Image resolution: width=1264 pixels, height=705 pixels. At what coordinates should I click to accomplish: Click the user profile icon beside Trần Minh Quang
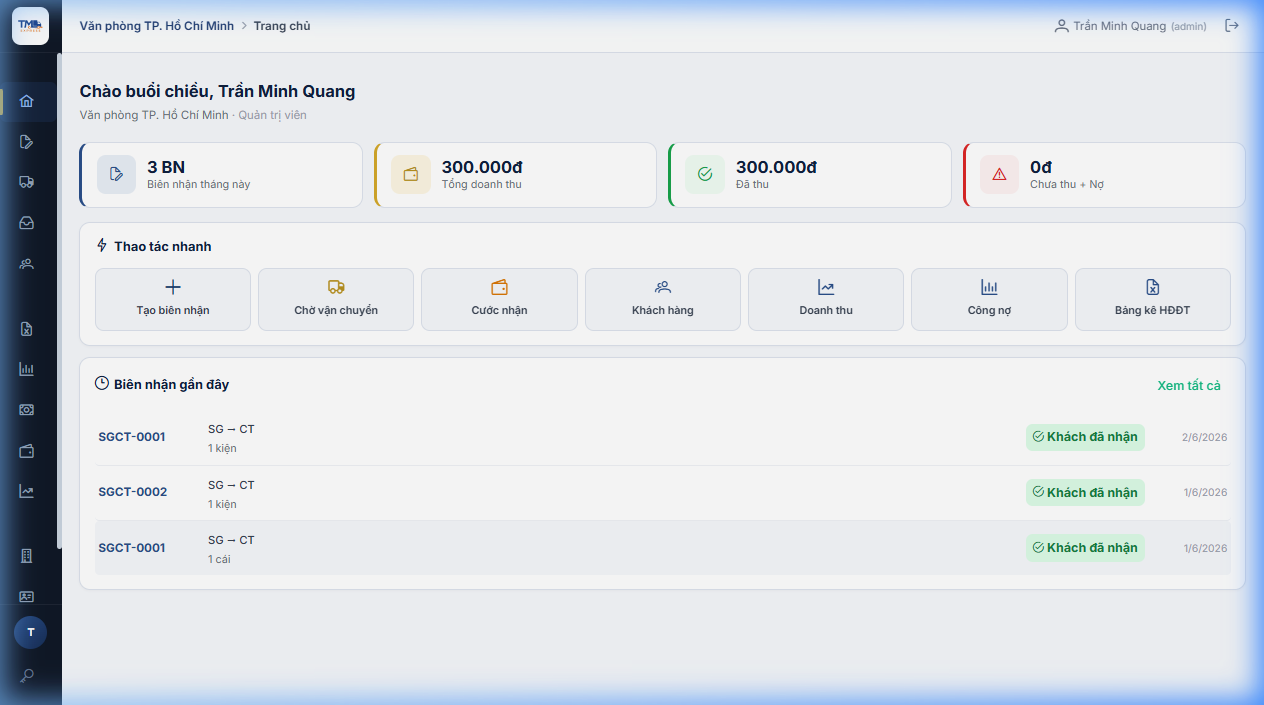tap(1061, 26)
